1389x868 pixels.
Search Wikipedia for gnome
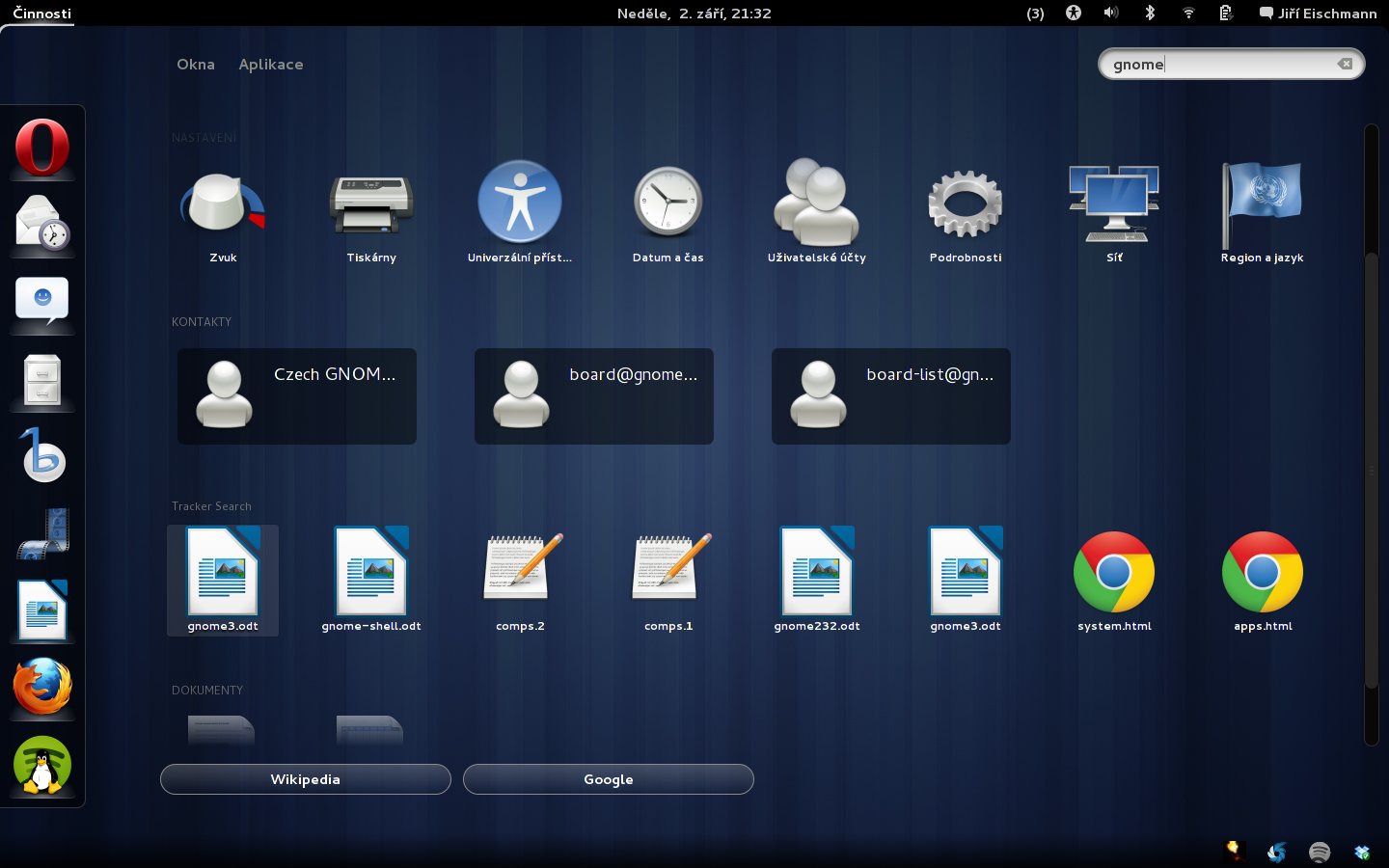(306, 779)
